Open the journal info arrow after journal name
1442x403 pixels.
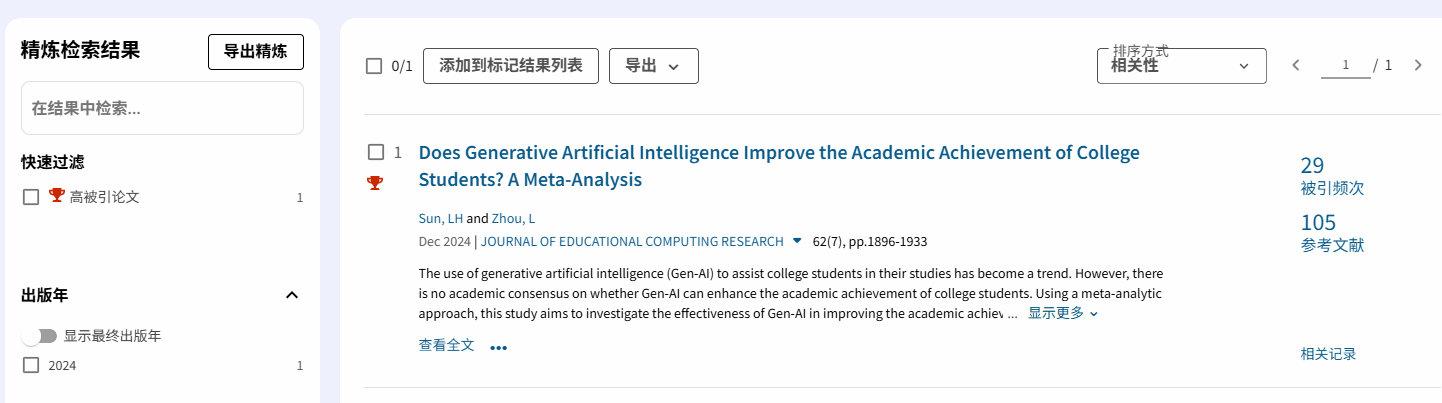[x=797, y=241]
